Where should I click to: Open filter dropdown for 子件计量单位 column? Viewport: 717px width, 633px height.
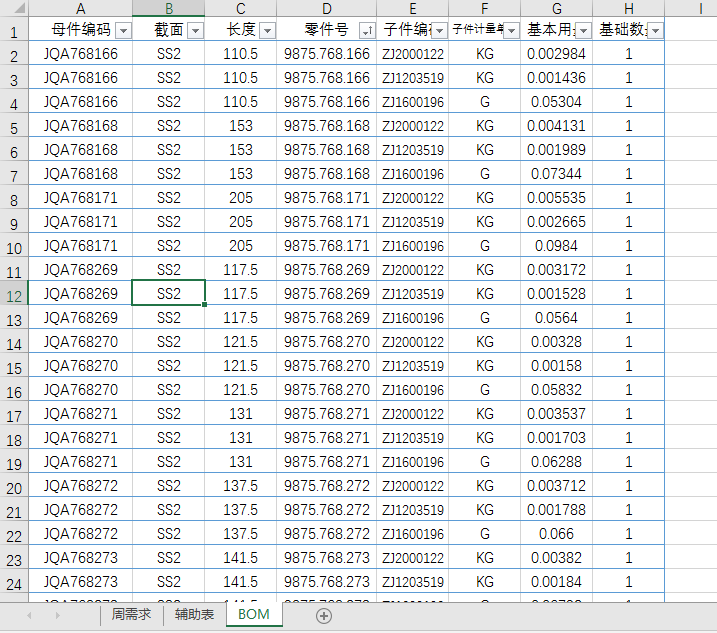click(512, 31)
